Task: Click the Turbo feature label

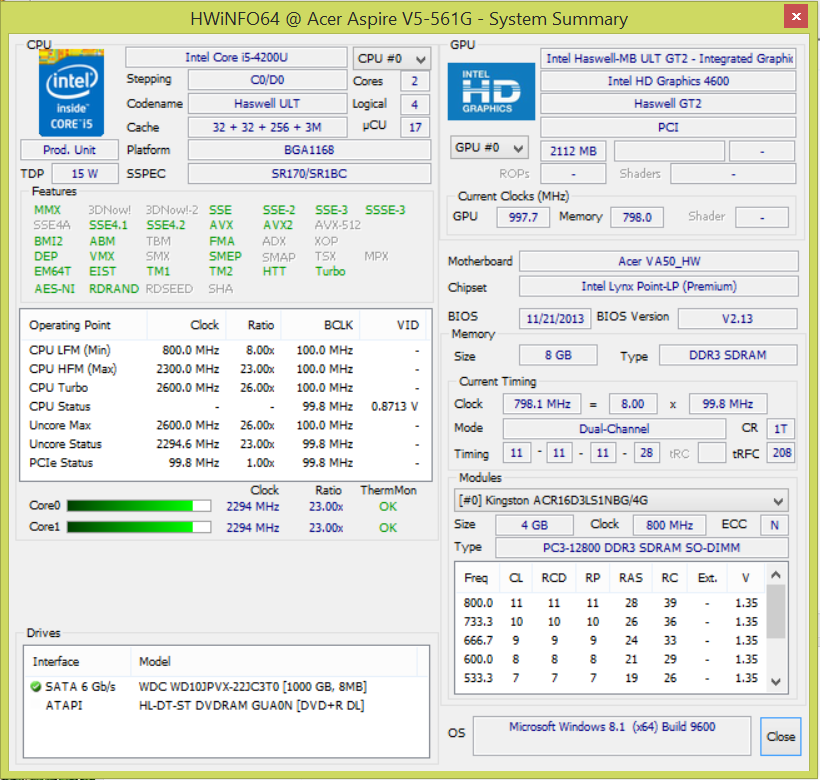Action: (330, 271)
